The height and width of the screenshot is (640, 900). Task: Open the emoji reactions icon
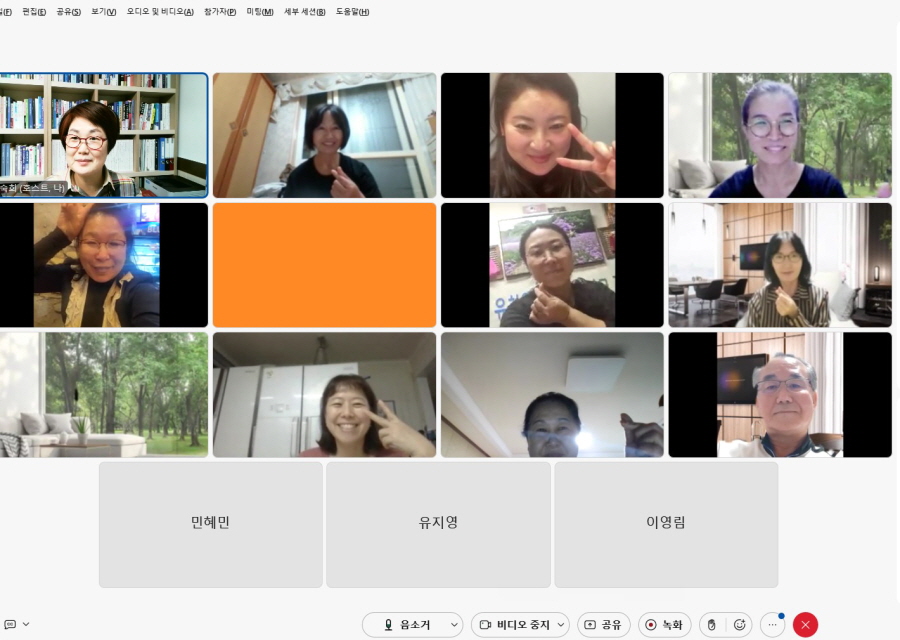tap(739, 625)
